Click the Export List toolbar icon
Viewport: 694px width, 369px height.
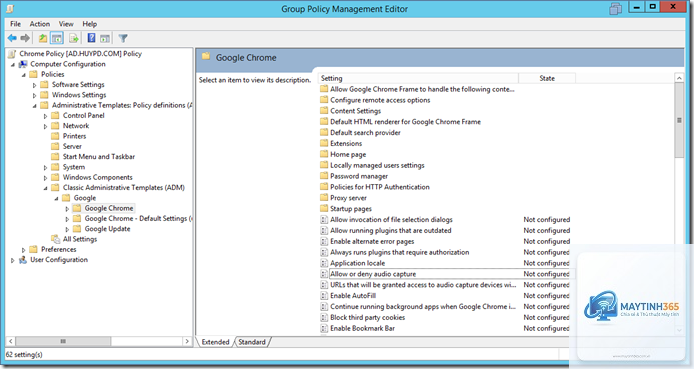click(x=74, y=38)
